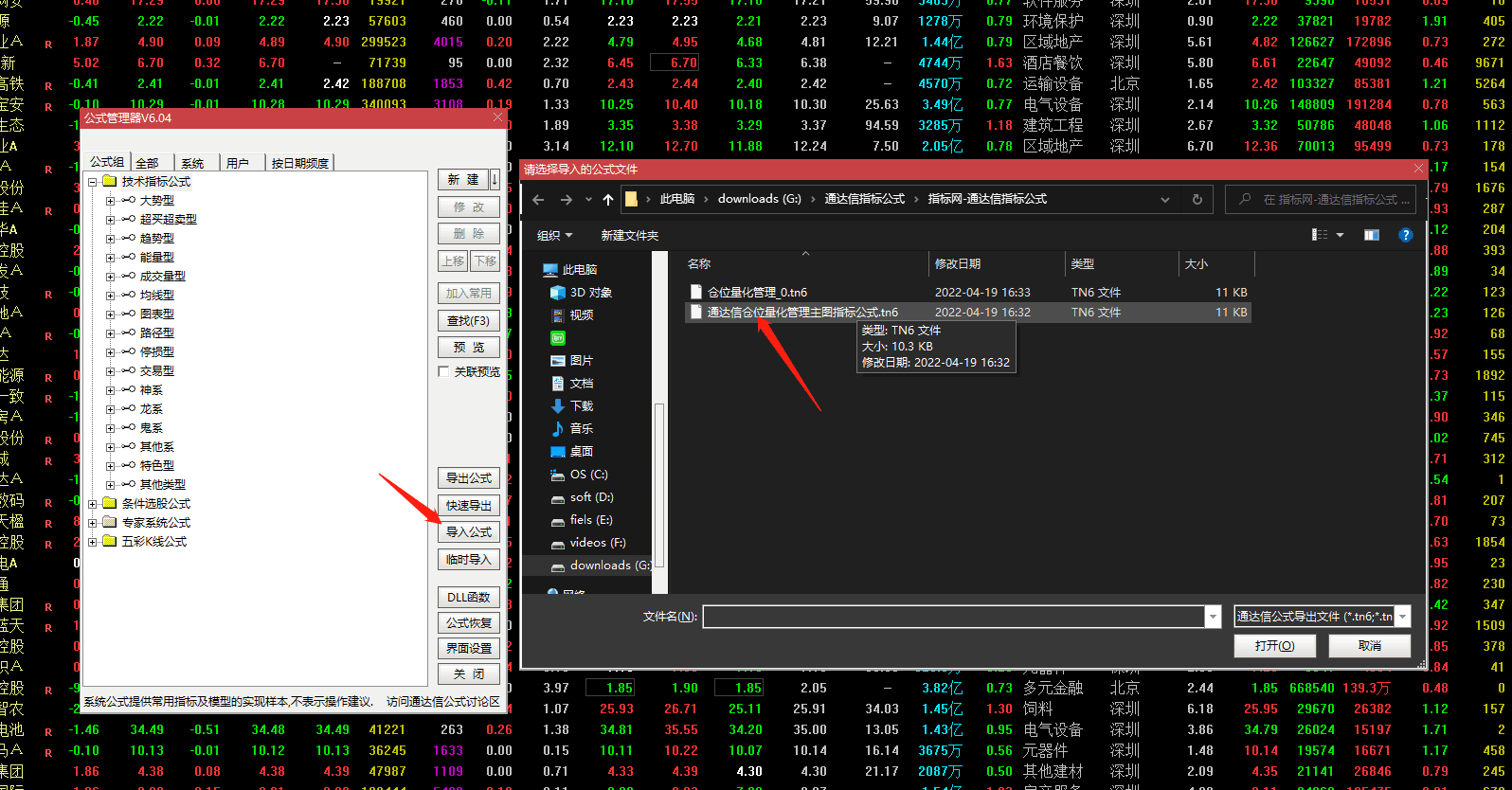Screen dimensions: 1512x790
Task: Expand the 五彩K线公式 node
Action: [93, 542]
